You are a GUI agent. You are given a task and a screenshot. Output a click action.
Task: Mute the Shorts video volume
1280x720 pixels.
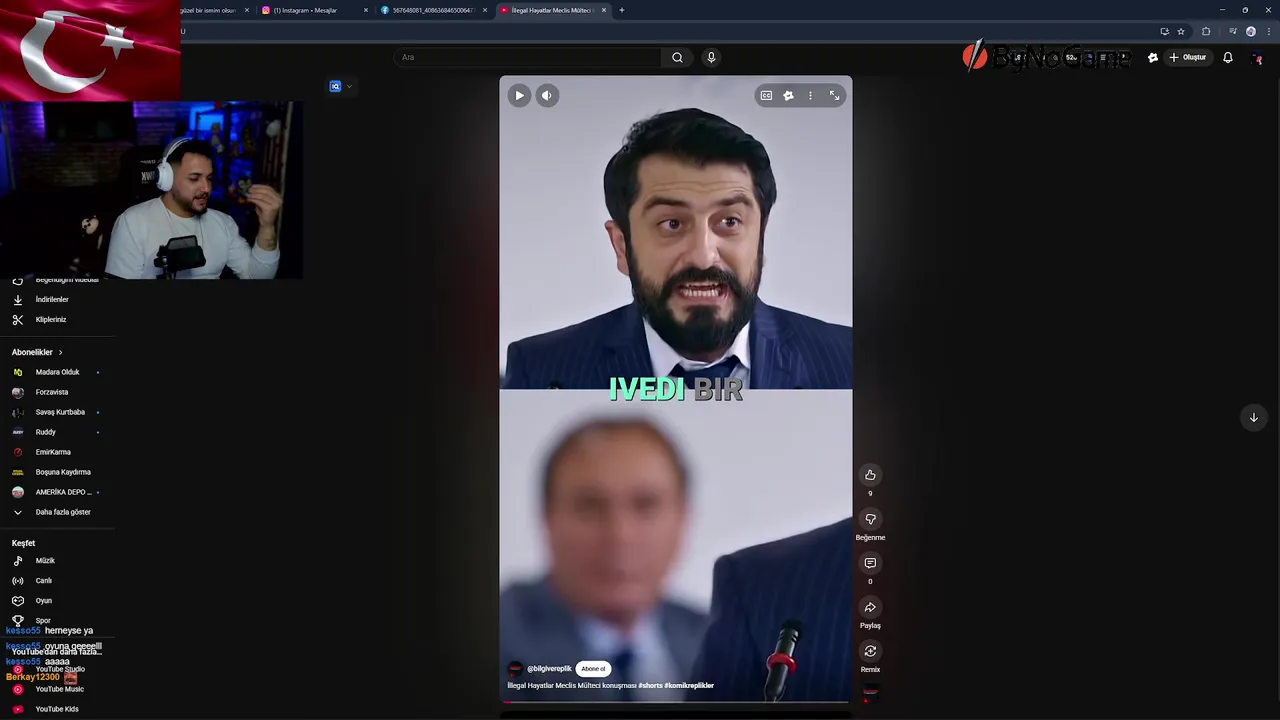(546, 95)
